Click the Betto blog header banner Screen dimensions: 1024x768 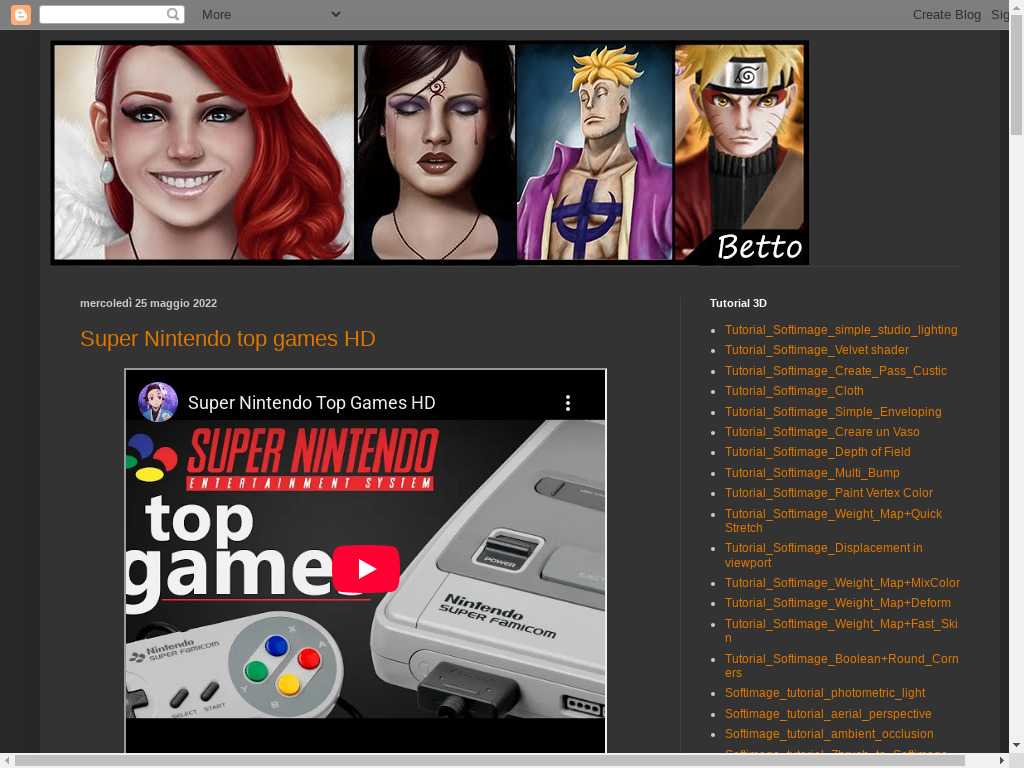pyautogui.click(x=430, y=152)
